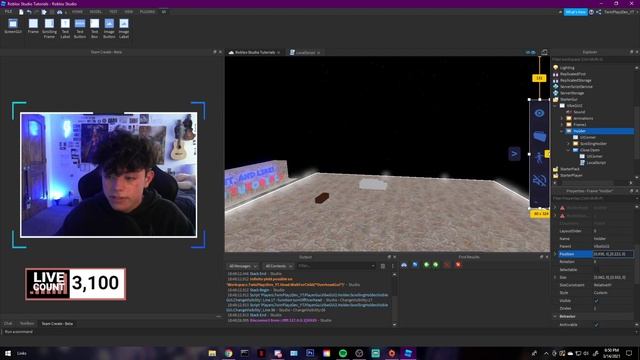Select StarterPlayer in the Explorer
Image resolution: width=640 pixels, height=360 pixels.
click(x=571, y=175)
